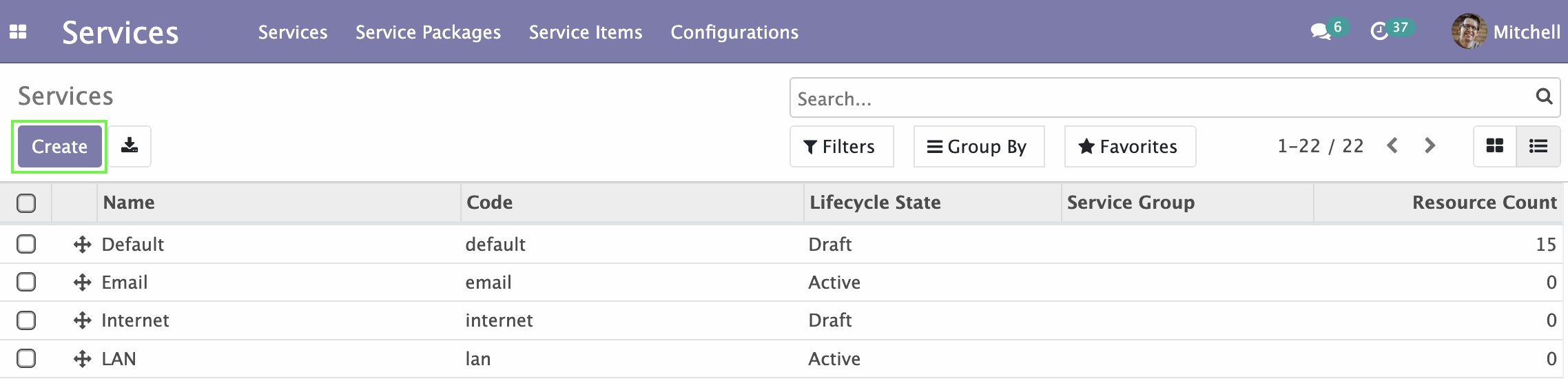Go to next page arrow

click(1430, 145)
